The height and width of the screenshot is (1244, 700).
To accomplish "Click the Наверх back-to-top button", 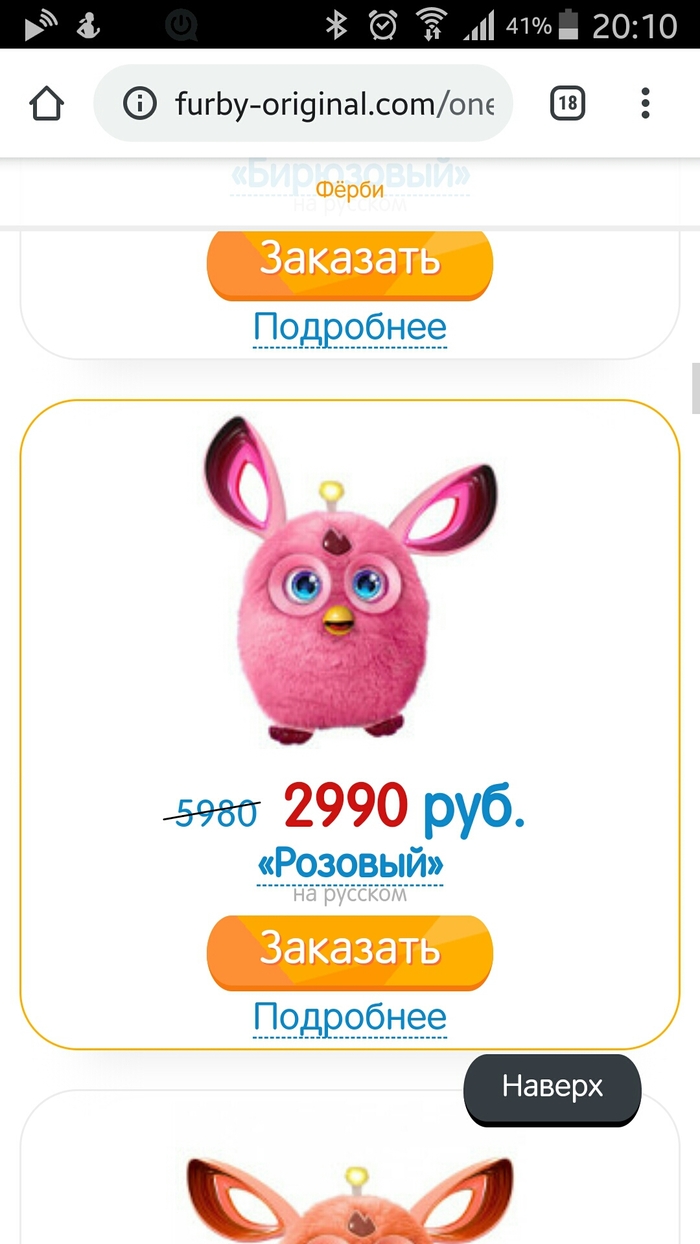I will (x=552, y=1088).
